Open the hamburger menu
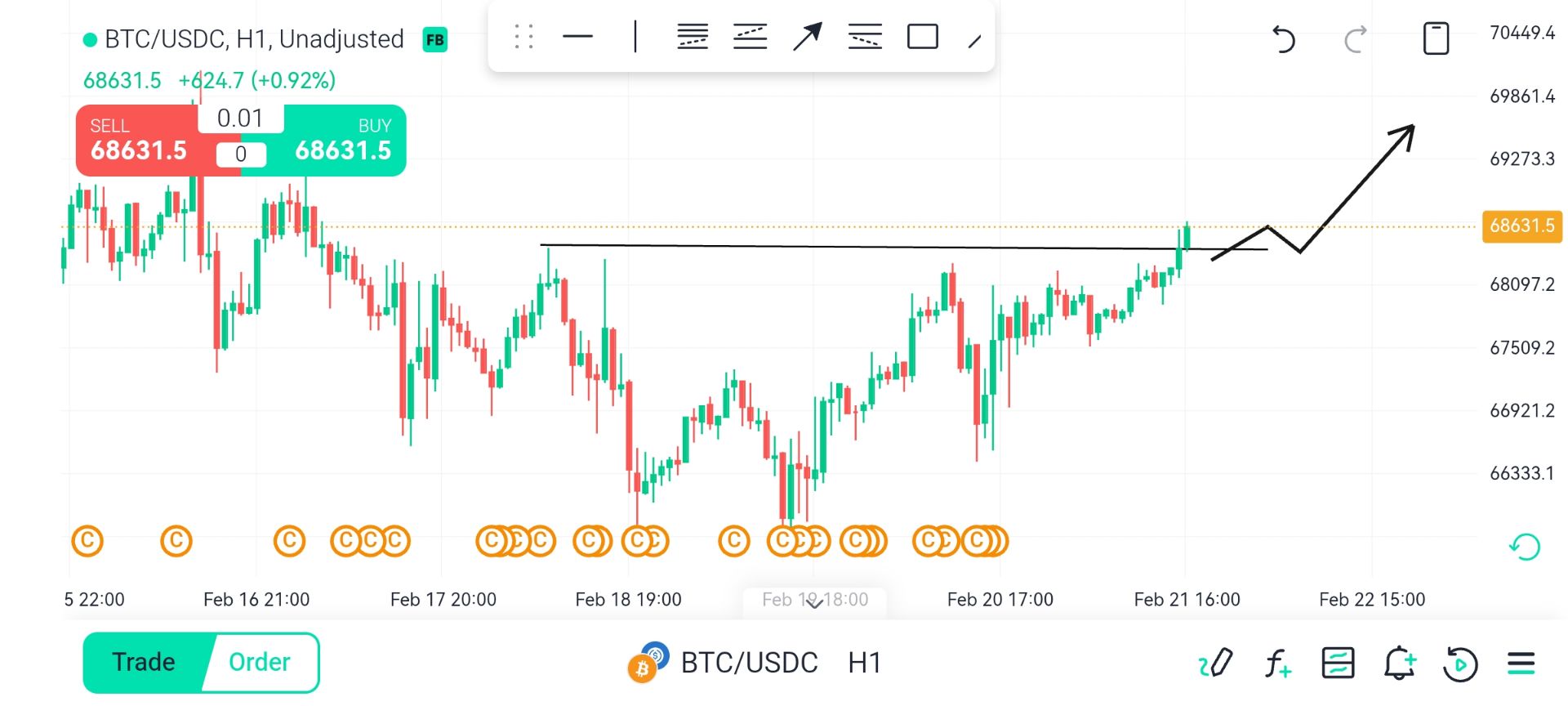Image resolution: width=1568 pixels, height=706 pixels. point(1521,663)
